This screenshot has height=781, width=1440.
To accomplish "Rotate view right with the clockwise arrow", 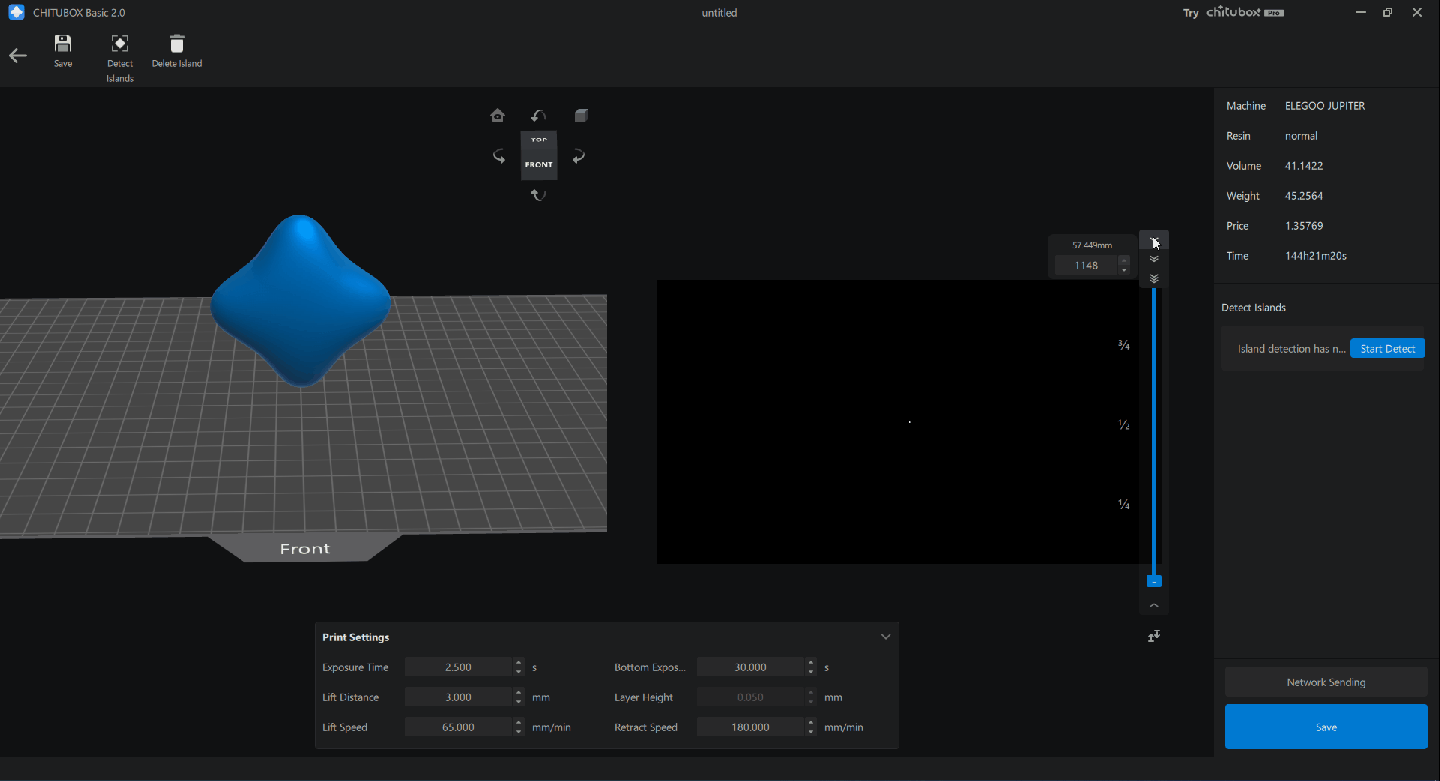I will [x=579, y=156].
